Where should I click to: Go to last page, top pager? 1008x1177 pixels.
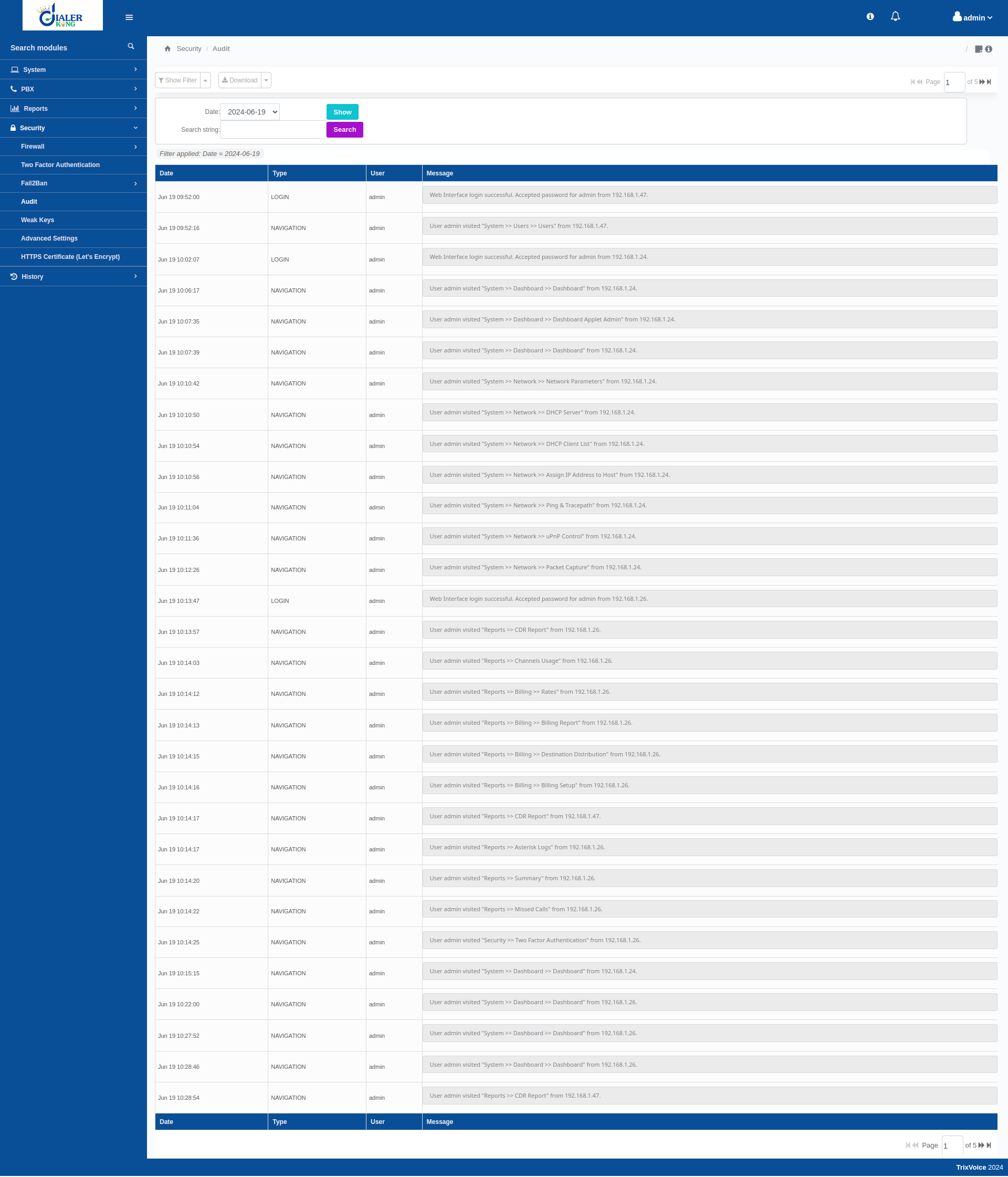click(x=989, y=82)
